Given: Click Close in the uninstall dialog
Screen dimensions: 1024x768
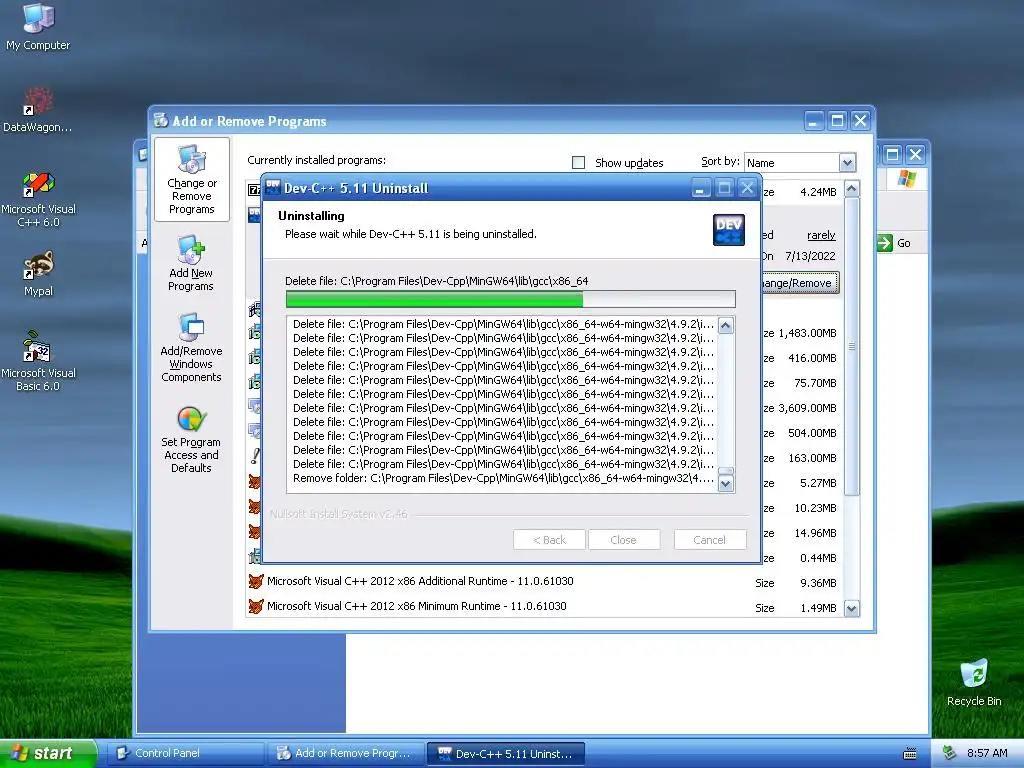Looking at the screenshot, I should 624,539.
